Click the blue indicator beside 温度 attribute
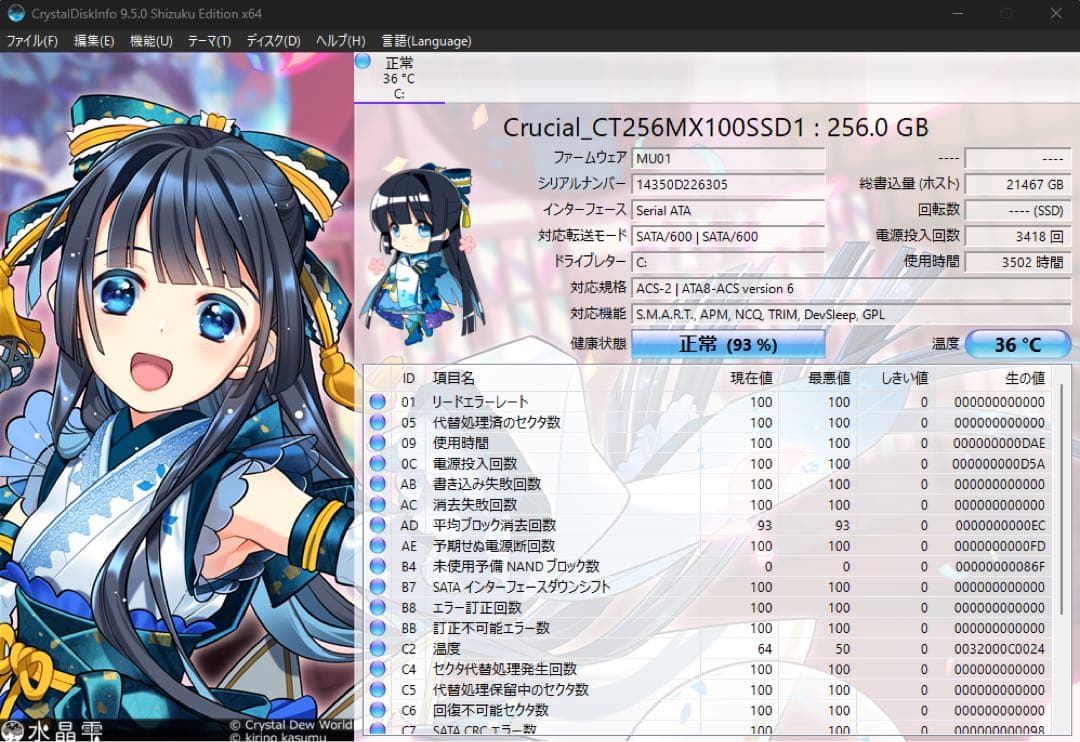The width and height of the screenshot is (1080, 742). pyautogui.click(x=377, y=649)
